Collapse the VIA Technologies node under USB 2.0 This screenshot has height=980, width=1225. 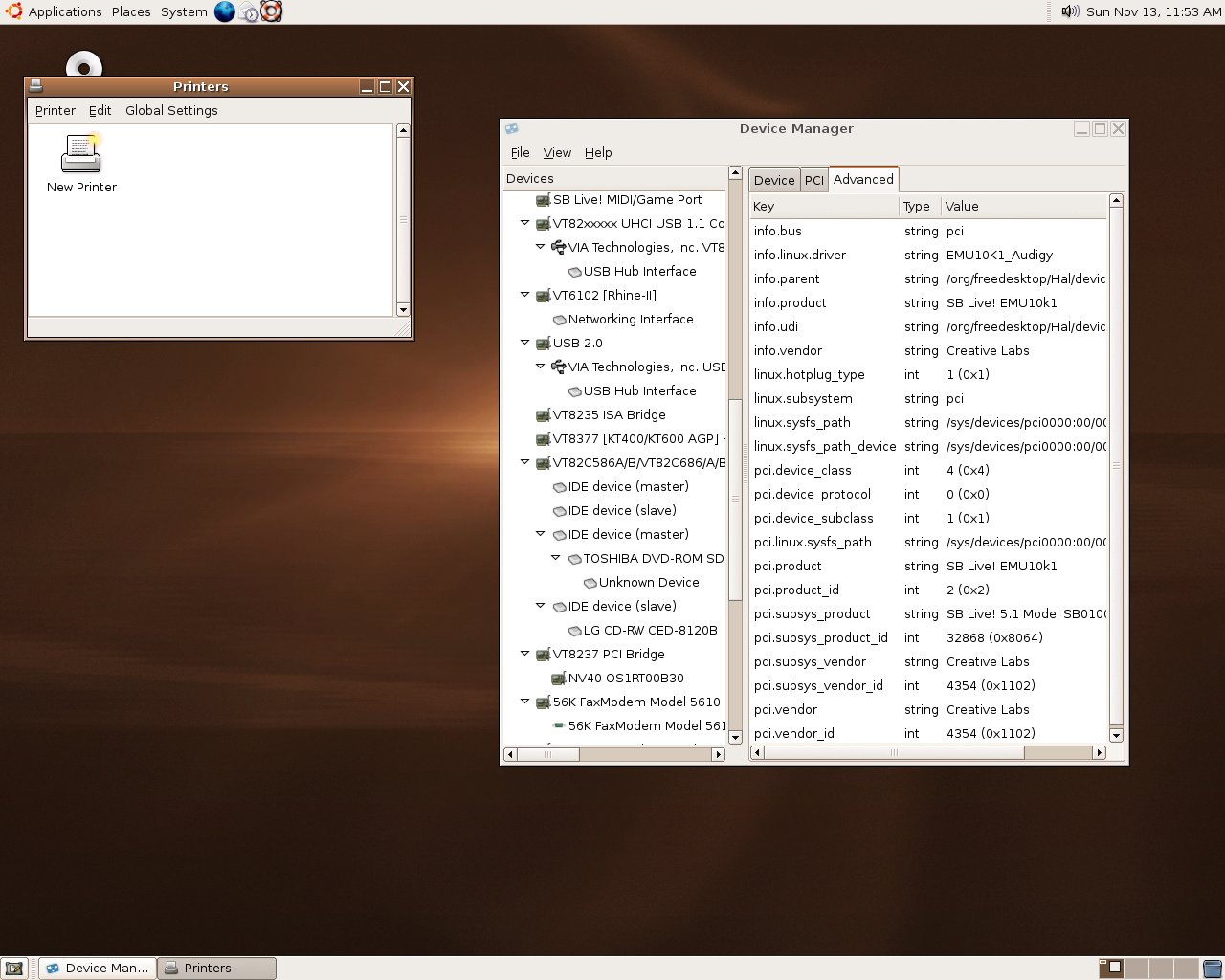tap(540, 367)
